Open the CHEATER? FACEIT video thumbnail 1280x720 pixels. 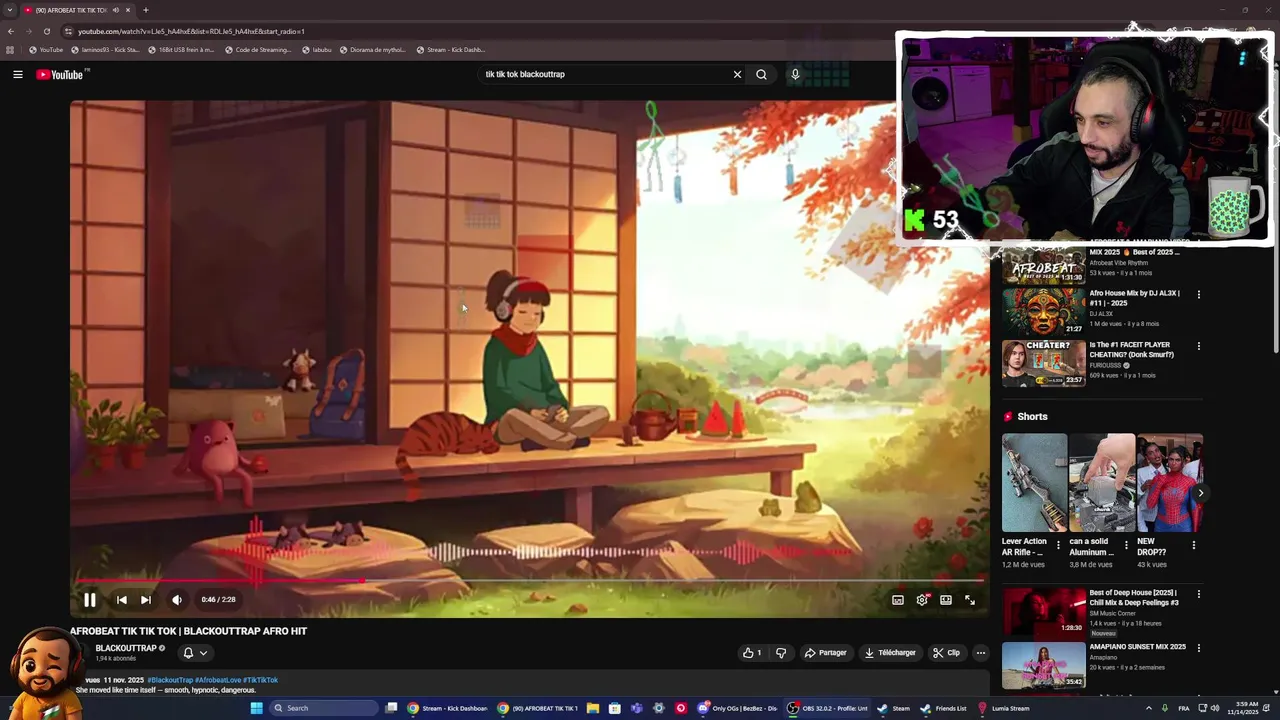tap(1043, 363)
